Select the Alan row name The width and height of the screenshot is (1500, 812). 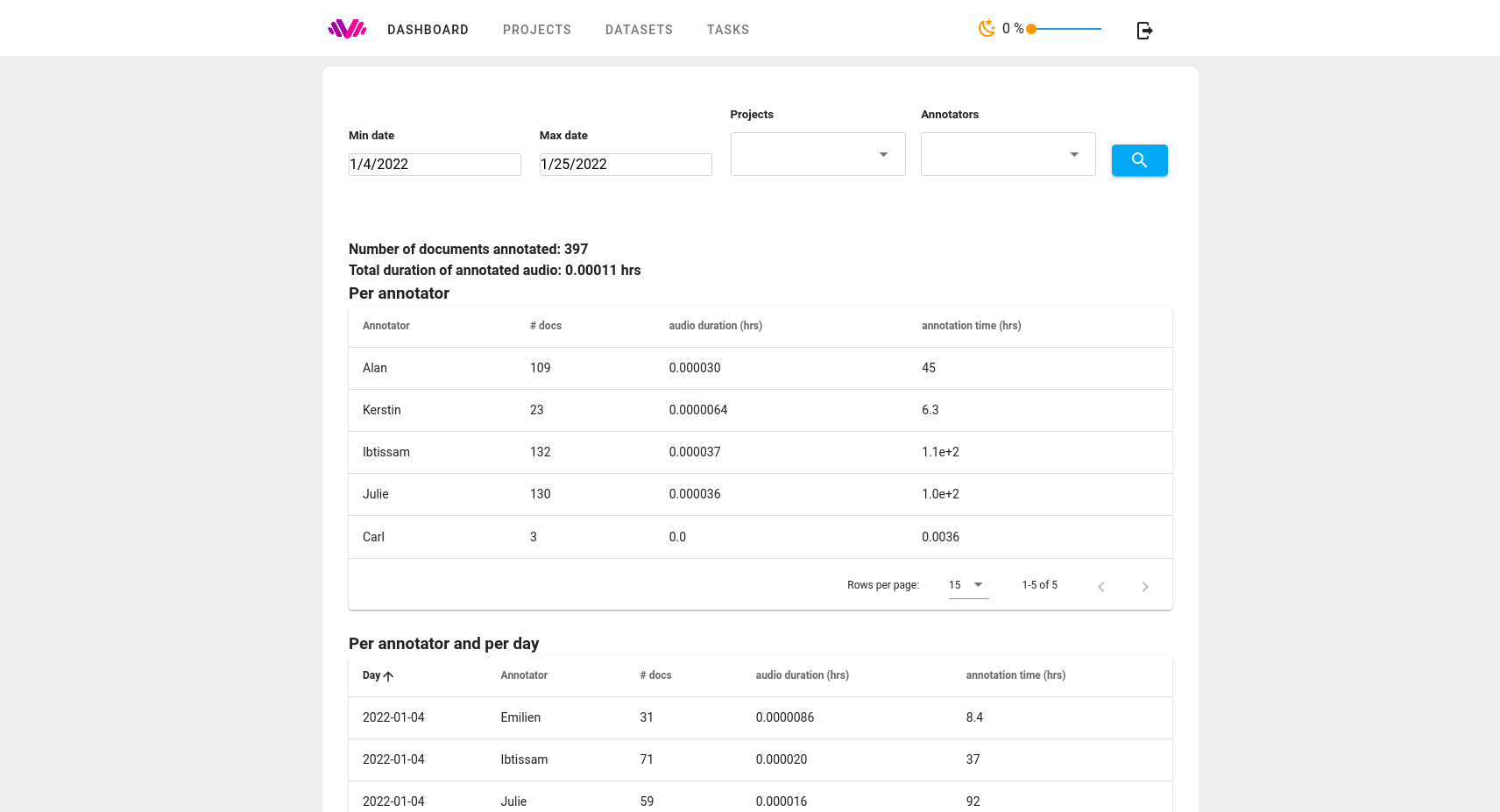pyautogui.click(x=375, y=368)
